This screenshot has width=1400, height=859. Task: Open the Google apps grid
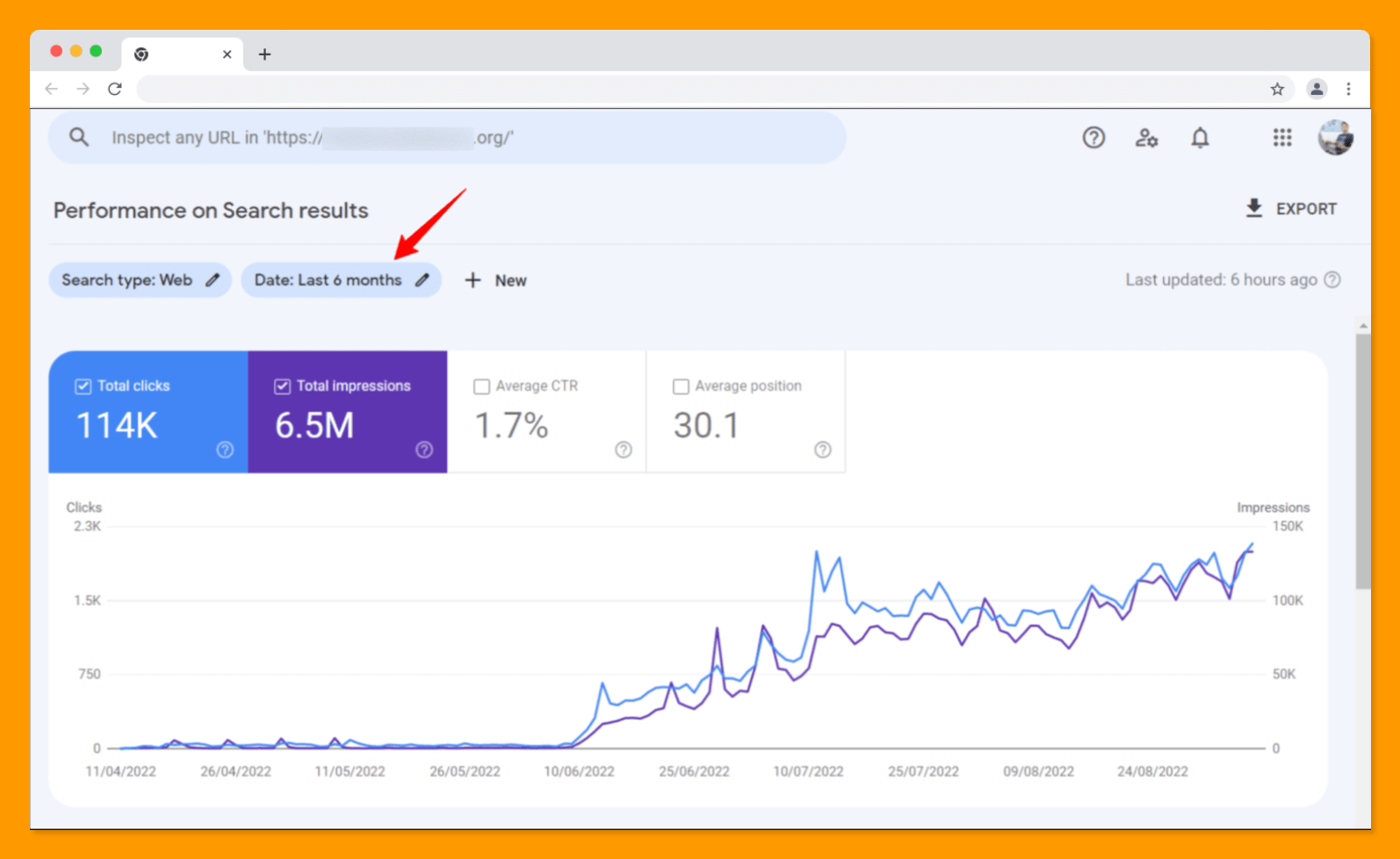coord(1282,138)
